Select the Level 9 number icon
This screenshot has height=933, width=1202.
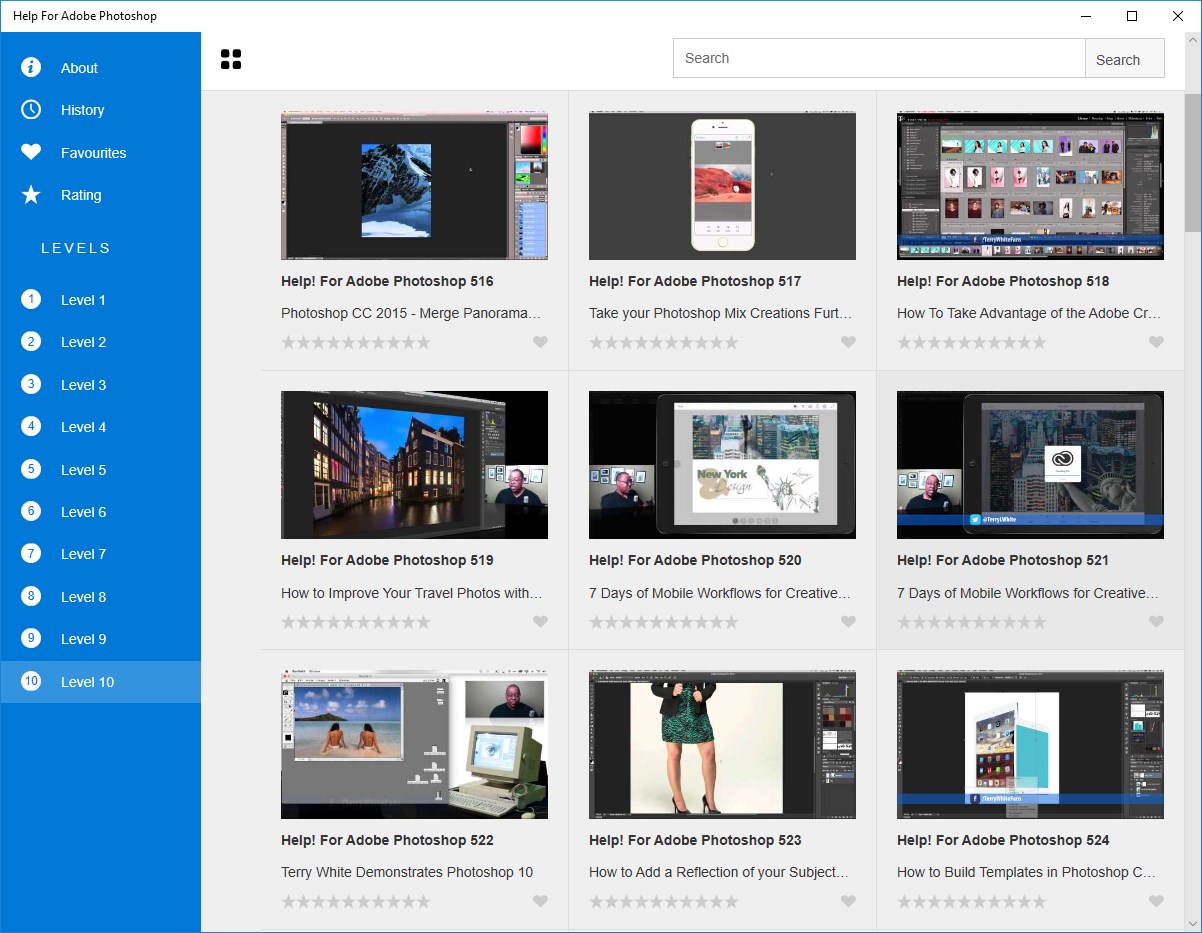[31, 638]
